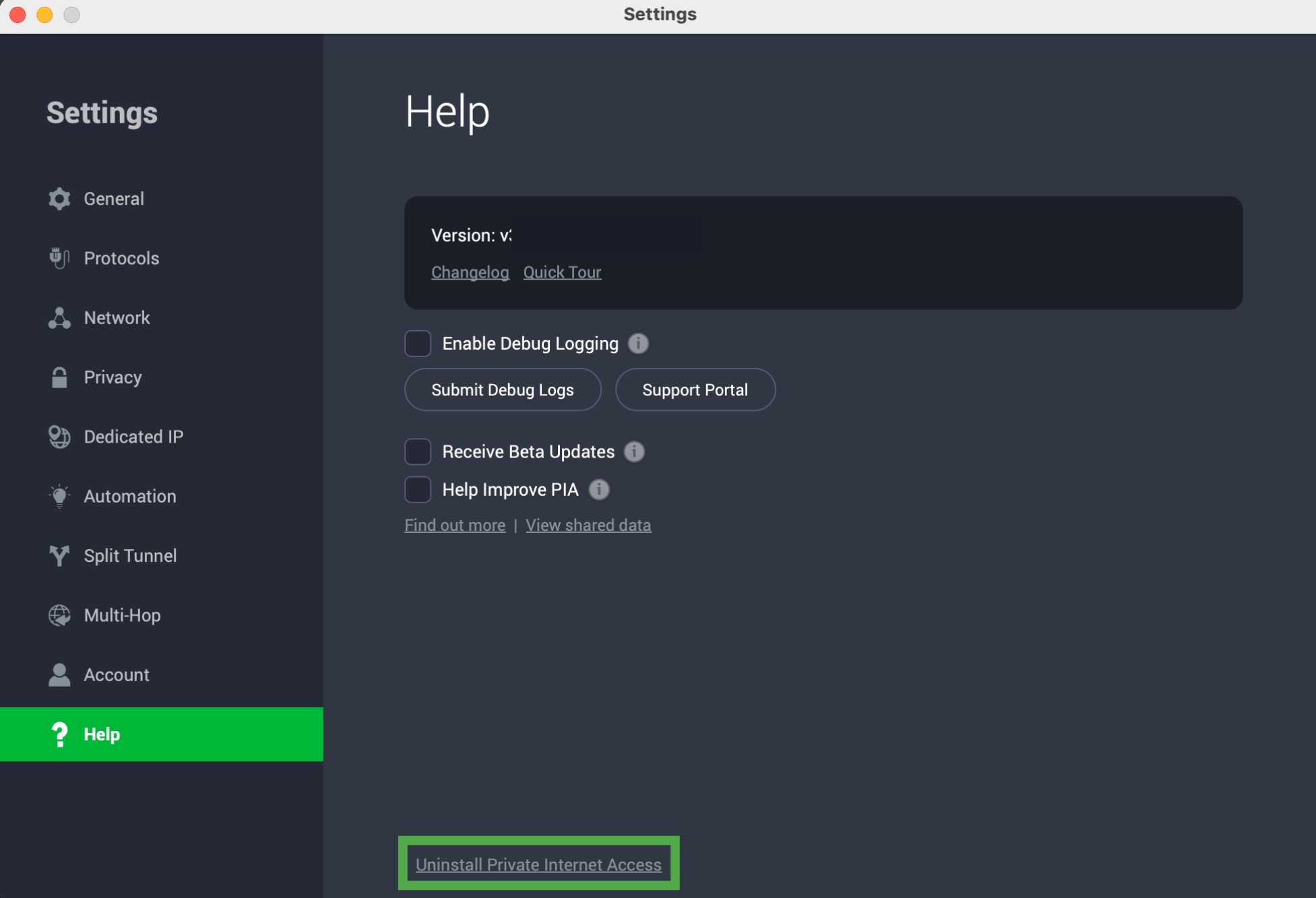Screen dimensions: 1316x898
Task: Go to Network settings
Action: [162, 318]
